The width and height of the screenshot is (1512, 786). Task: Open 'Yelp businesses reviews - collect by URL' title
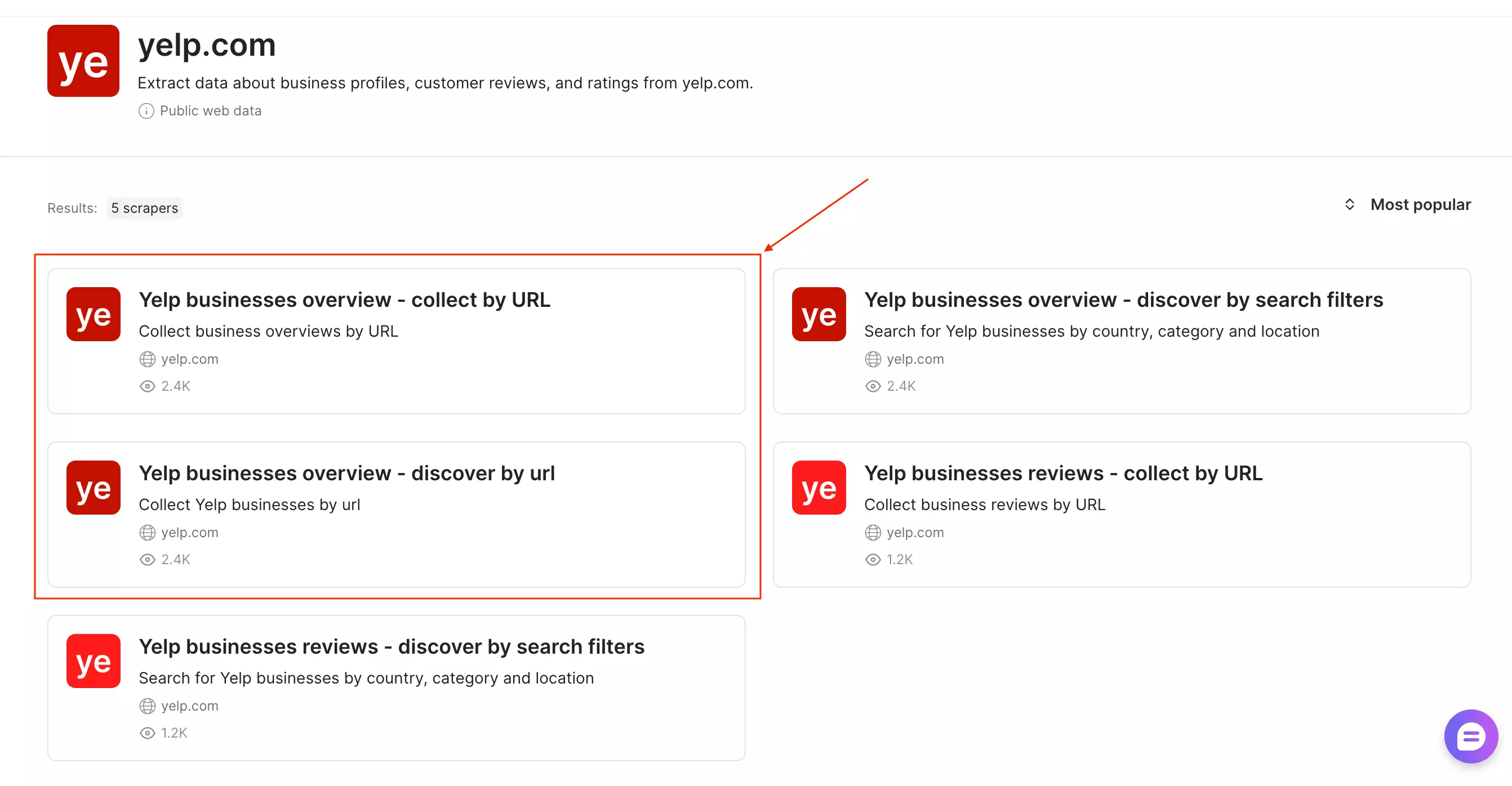coord(1064,474)
